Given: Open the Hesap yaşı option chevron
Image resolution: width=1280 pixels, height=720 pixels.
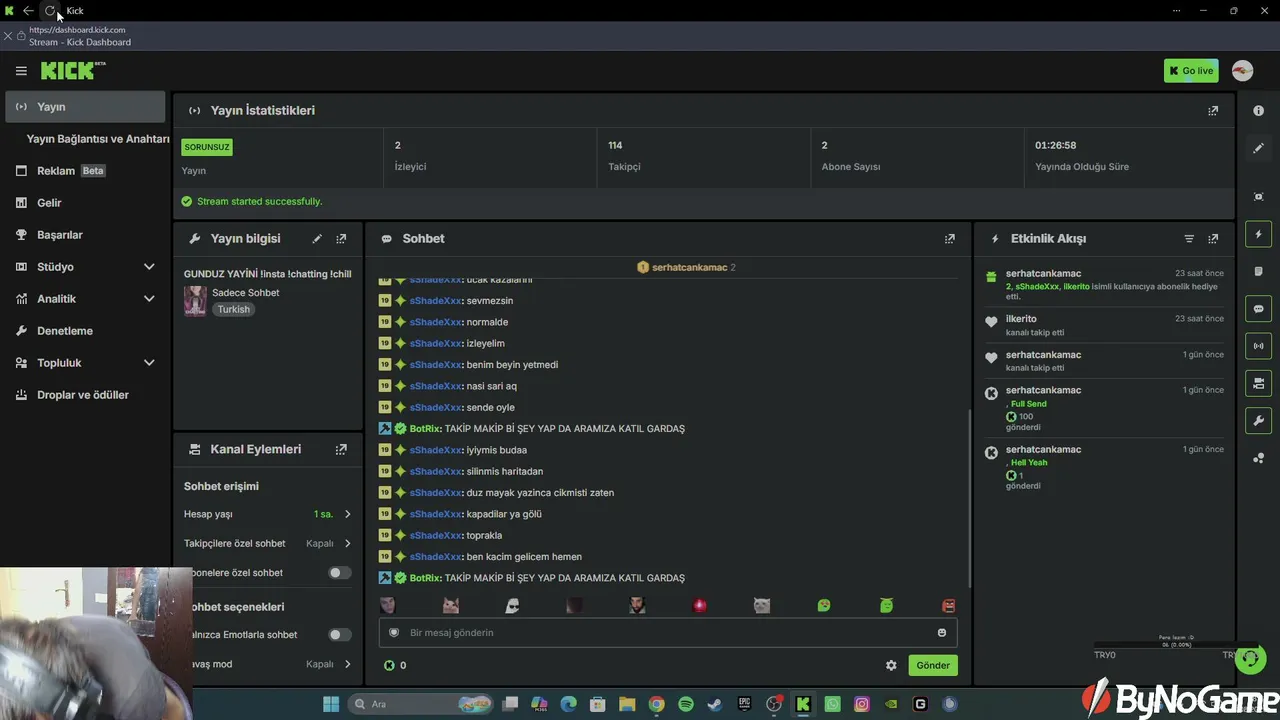Looking at the screenshot, I should tap(348, 514).
